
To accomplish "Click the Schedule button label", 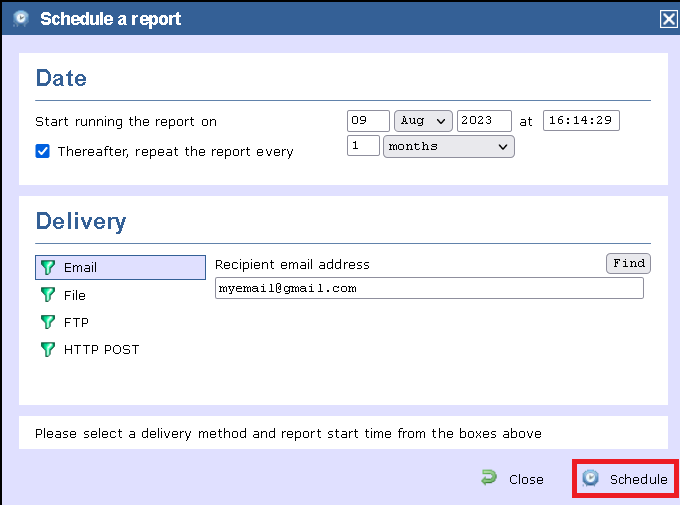I will 638,479.
